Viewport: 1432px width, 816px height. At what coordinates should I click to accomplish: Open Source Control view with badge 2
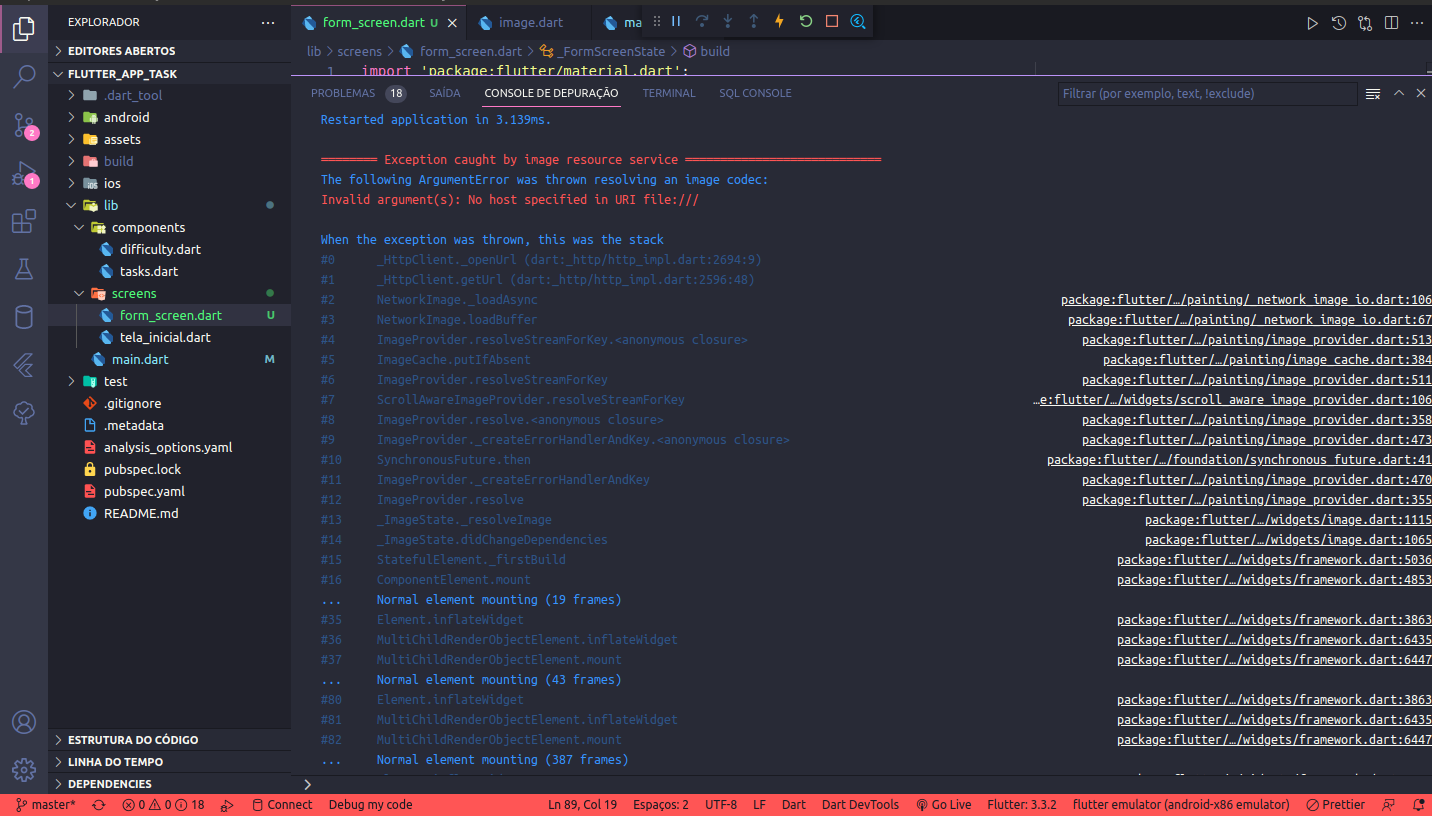point(24,125)
